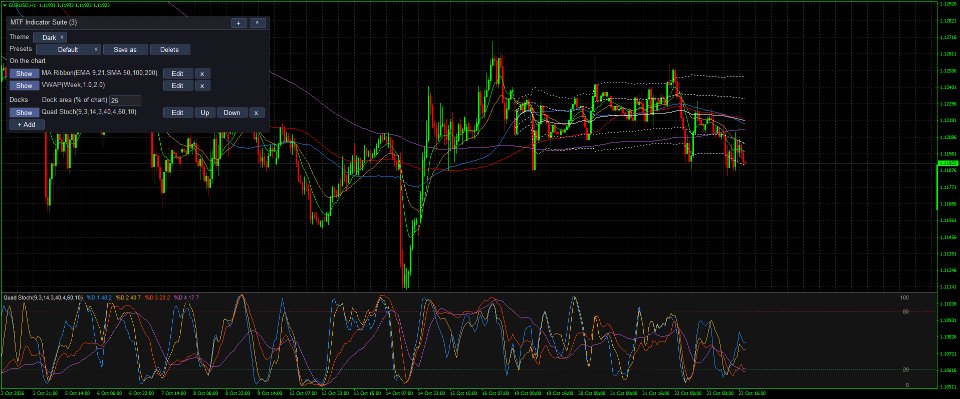Click the purple %D 4 value in sub-window
This screenshot has width=960, height=399.
[187, 297]
